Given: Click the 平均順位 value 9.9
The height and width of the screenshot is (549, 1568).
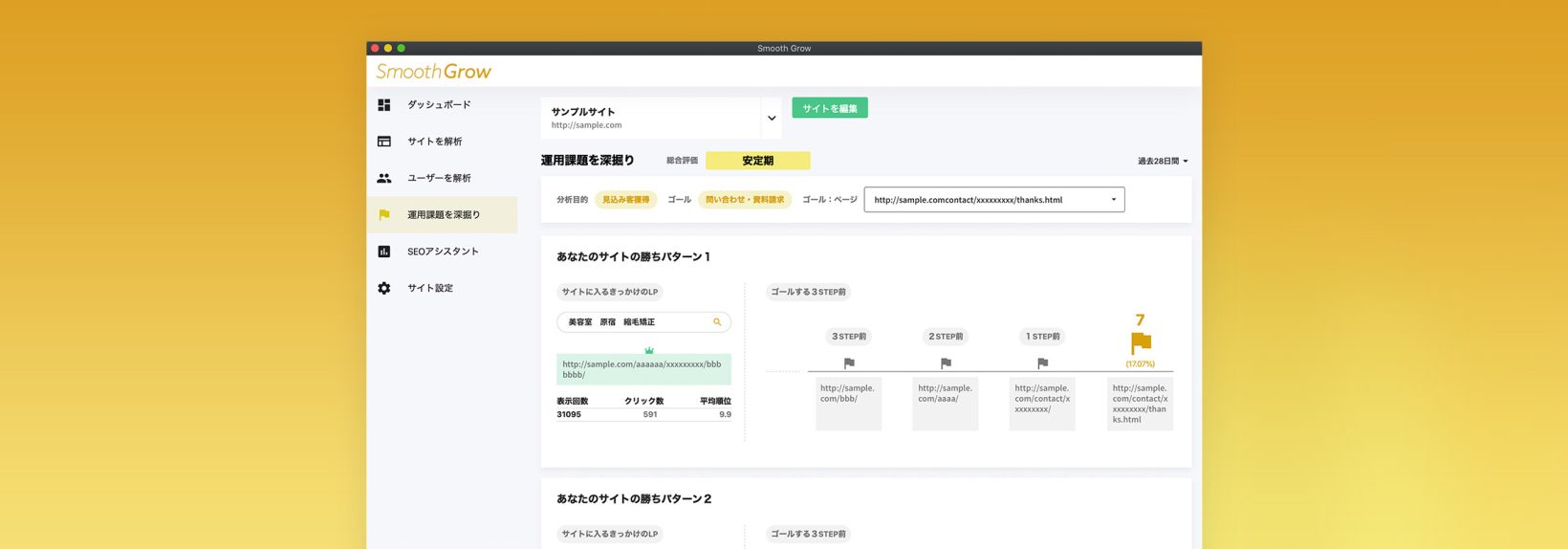Looking at the screenshot, I should [x=725, y=414].
